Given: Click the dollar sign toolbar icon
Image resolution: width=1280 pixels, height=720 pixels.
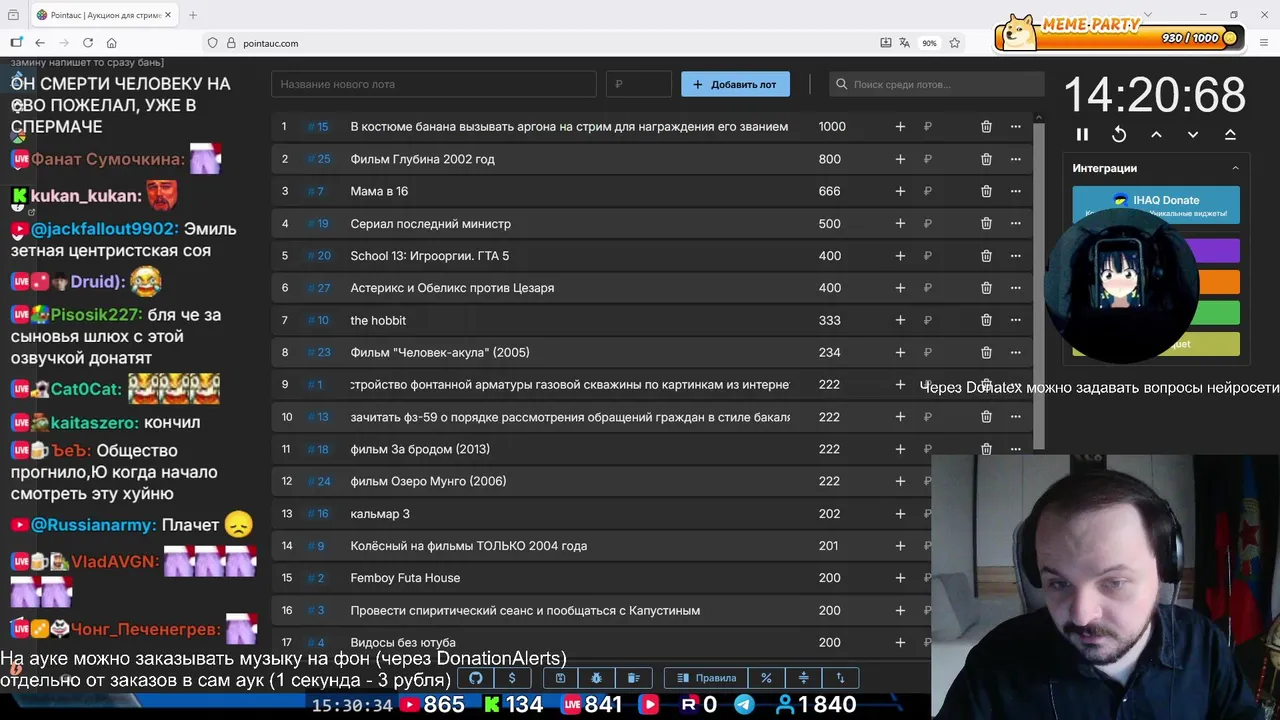Looking at the screenshot, I should (x=512, y=678).
